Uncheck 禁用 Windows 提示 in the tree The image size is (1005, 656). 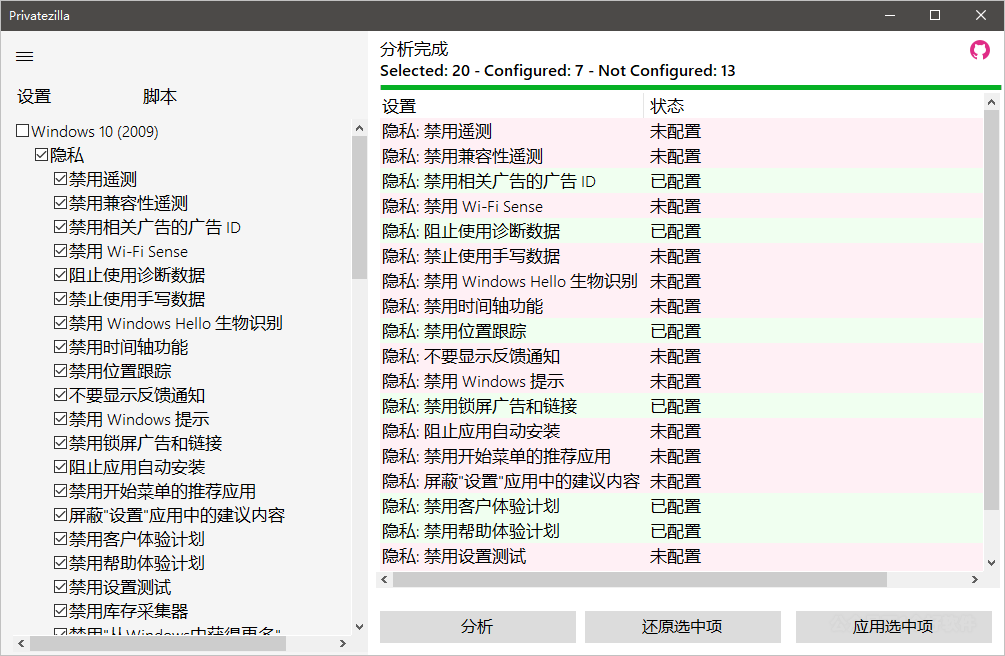point(61,419)
